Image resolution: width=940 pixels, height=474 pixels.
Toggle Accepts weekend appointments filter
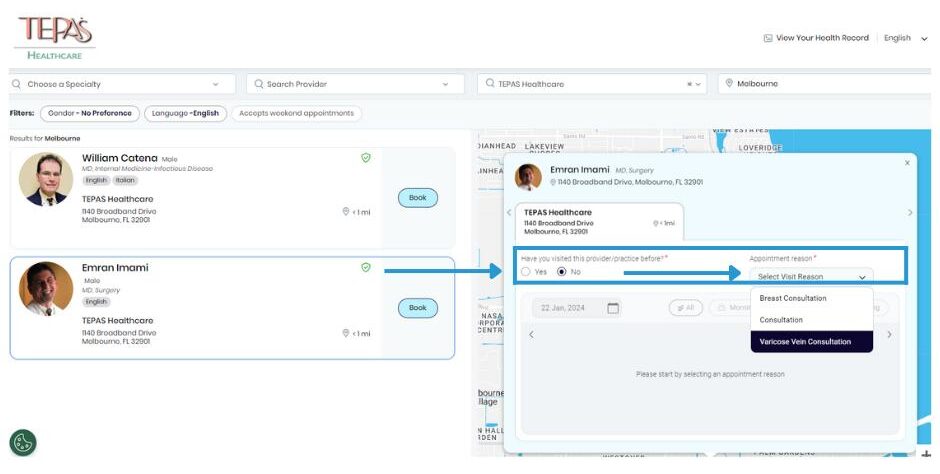coord(296,113)
